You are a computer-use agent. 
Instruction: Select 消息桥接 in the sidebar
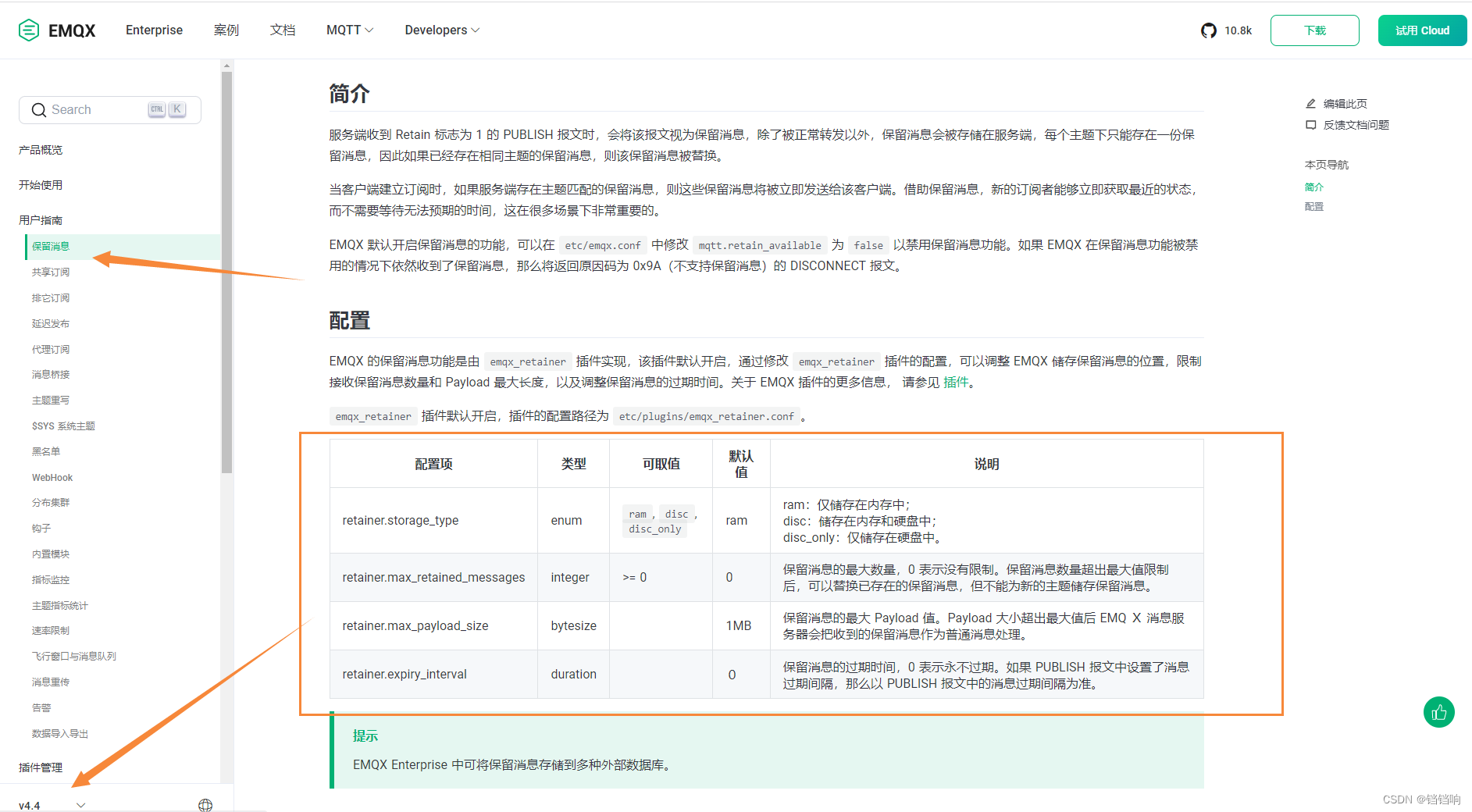51,375
